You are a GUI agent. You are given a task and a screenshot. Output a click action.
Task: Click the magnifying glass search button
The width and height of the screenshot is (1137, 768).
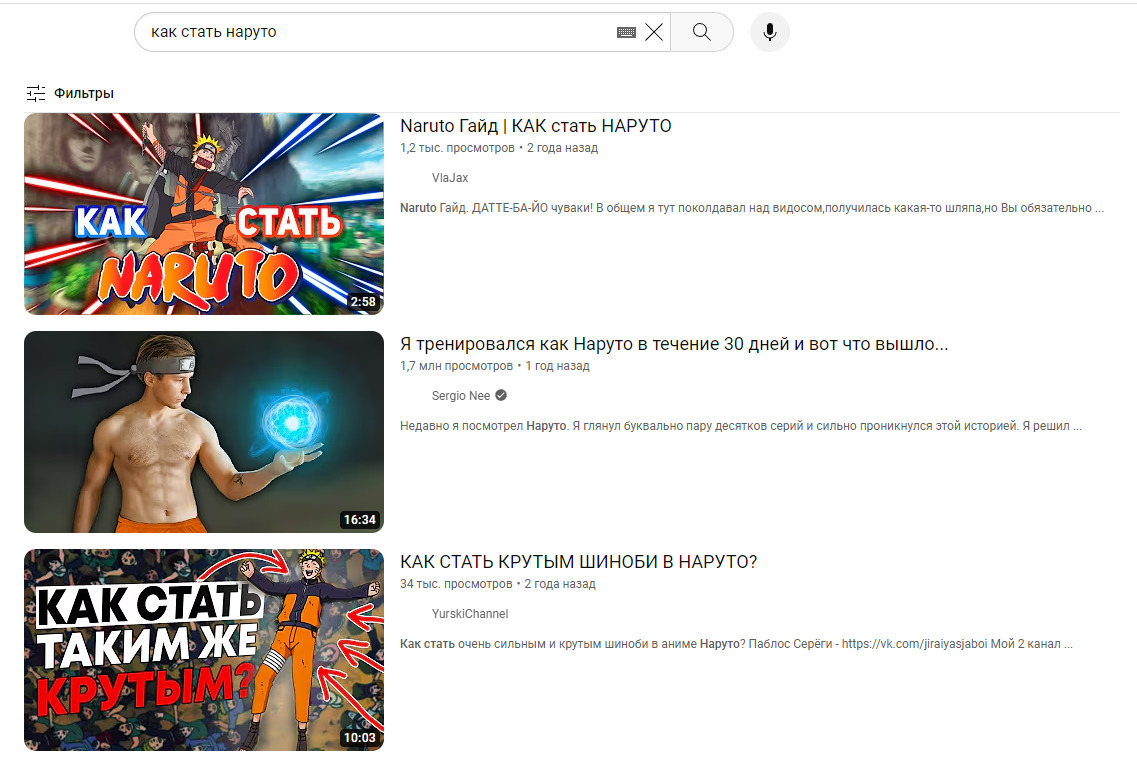(x=701, y=32)
